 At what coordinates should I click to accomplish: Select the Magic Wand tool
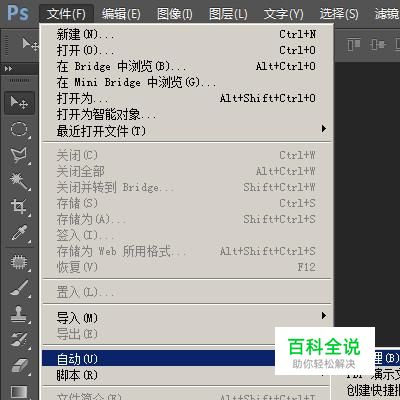coord(19,181)
